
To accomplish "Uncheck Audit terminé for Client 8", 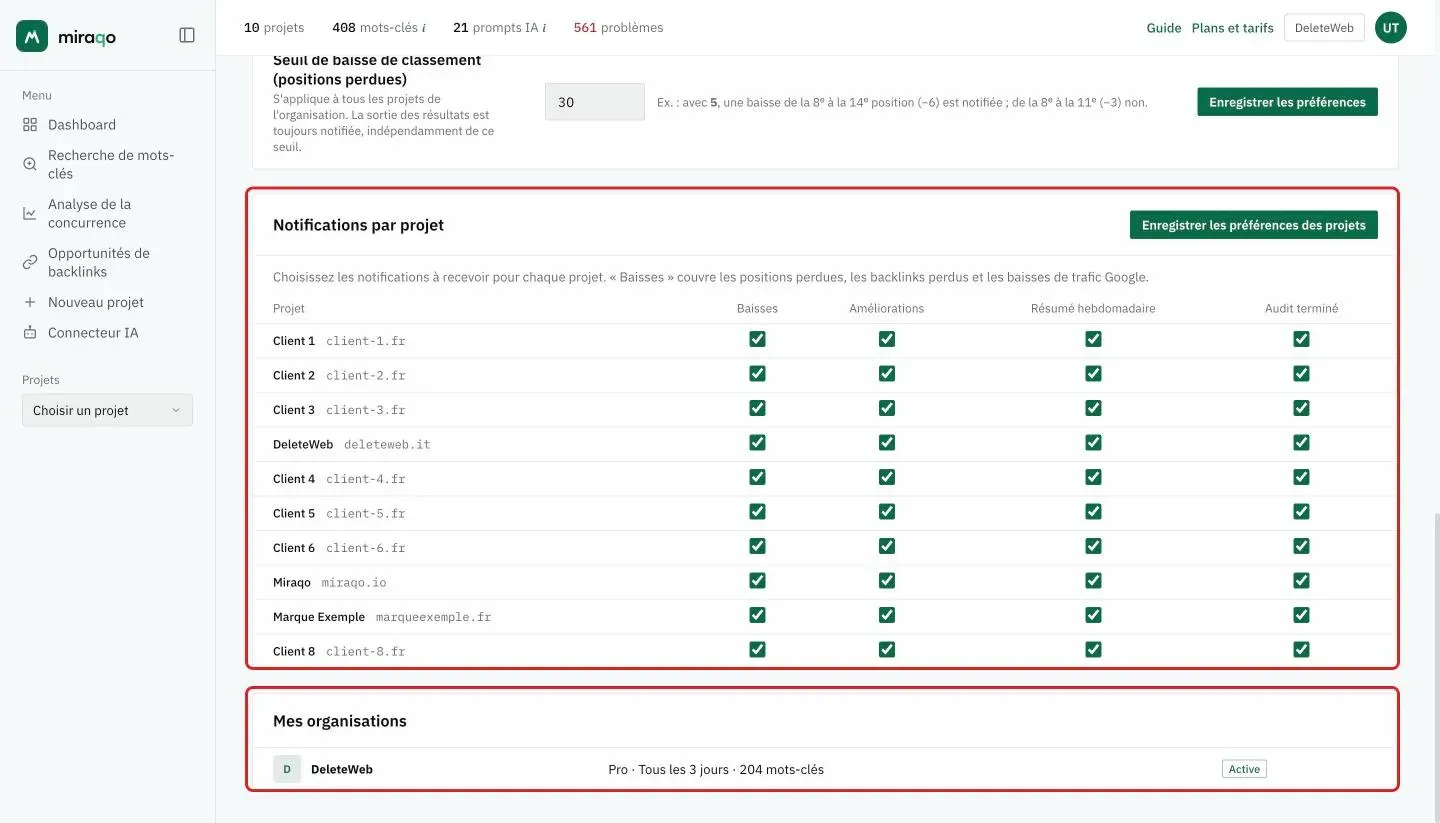I will pos(1301,650).
